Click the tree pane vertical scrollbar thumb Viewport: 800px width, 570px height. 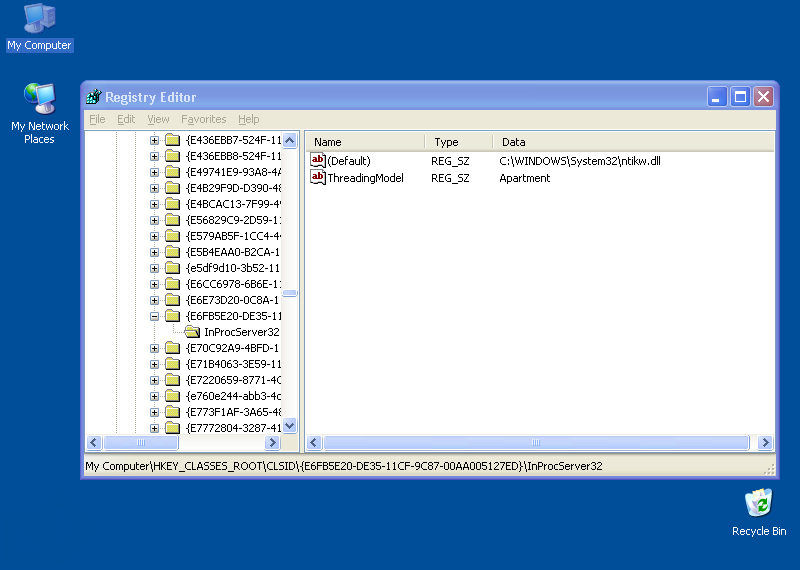point(289,293)
